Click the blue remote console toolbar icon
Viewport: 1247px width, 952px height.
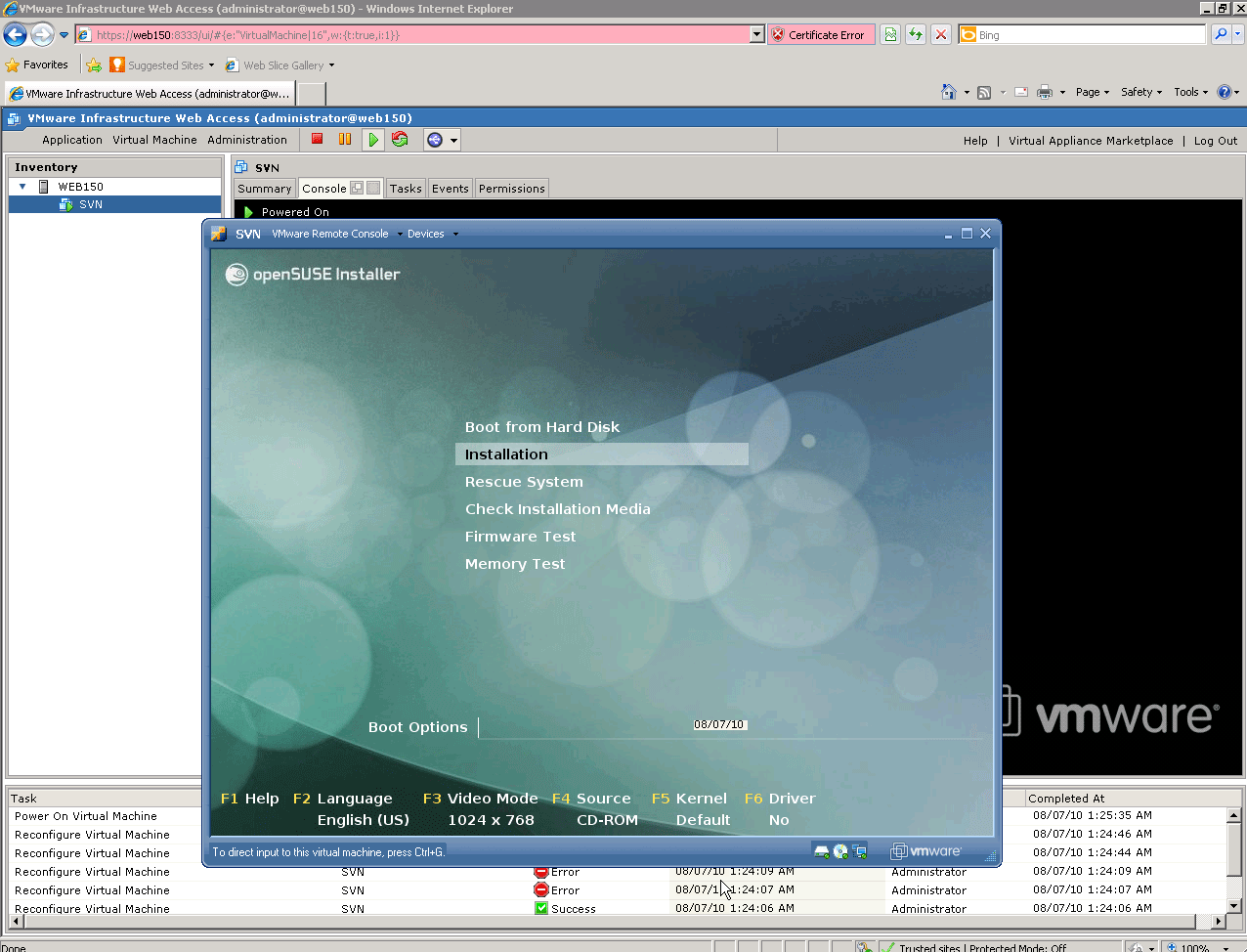435,140
